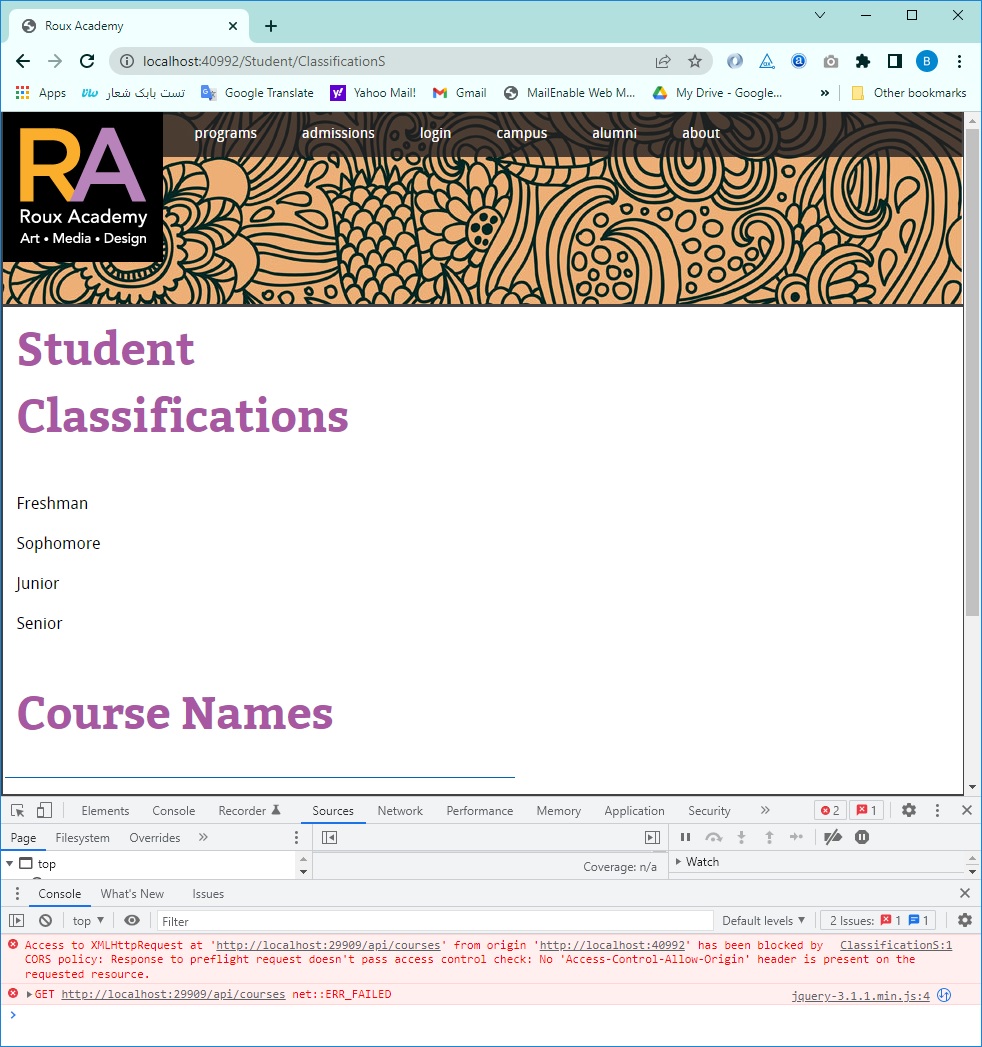Viewport: 982px width, 1047px height.
Task: Clear the console with the clear icon
Action: pyautogui.click(x=45, y=920)
